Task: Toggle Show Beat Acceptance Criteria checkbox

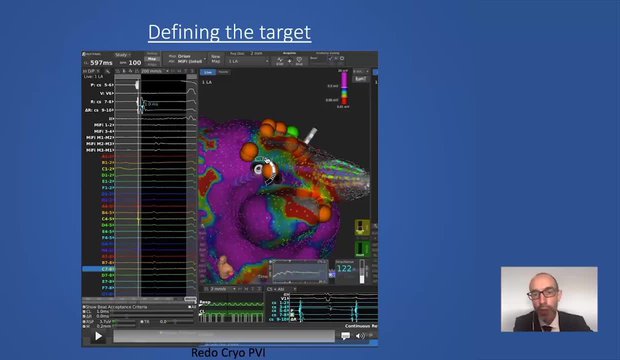Action: click(x=84, y=307)
